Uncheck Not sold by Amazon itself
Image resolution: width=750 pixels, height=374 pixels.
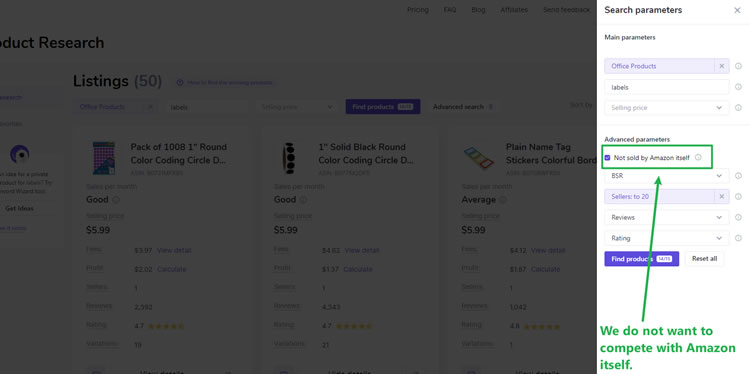pos(607,157)
